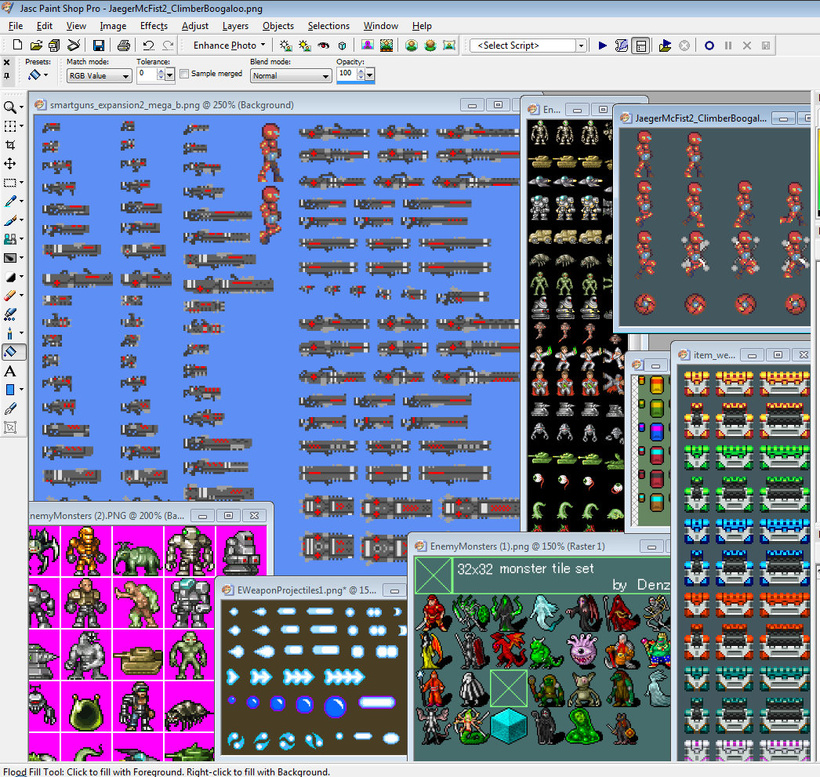Select the Move tool
The width and height of the screenshot is (820, 777).
point(10,164)
